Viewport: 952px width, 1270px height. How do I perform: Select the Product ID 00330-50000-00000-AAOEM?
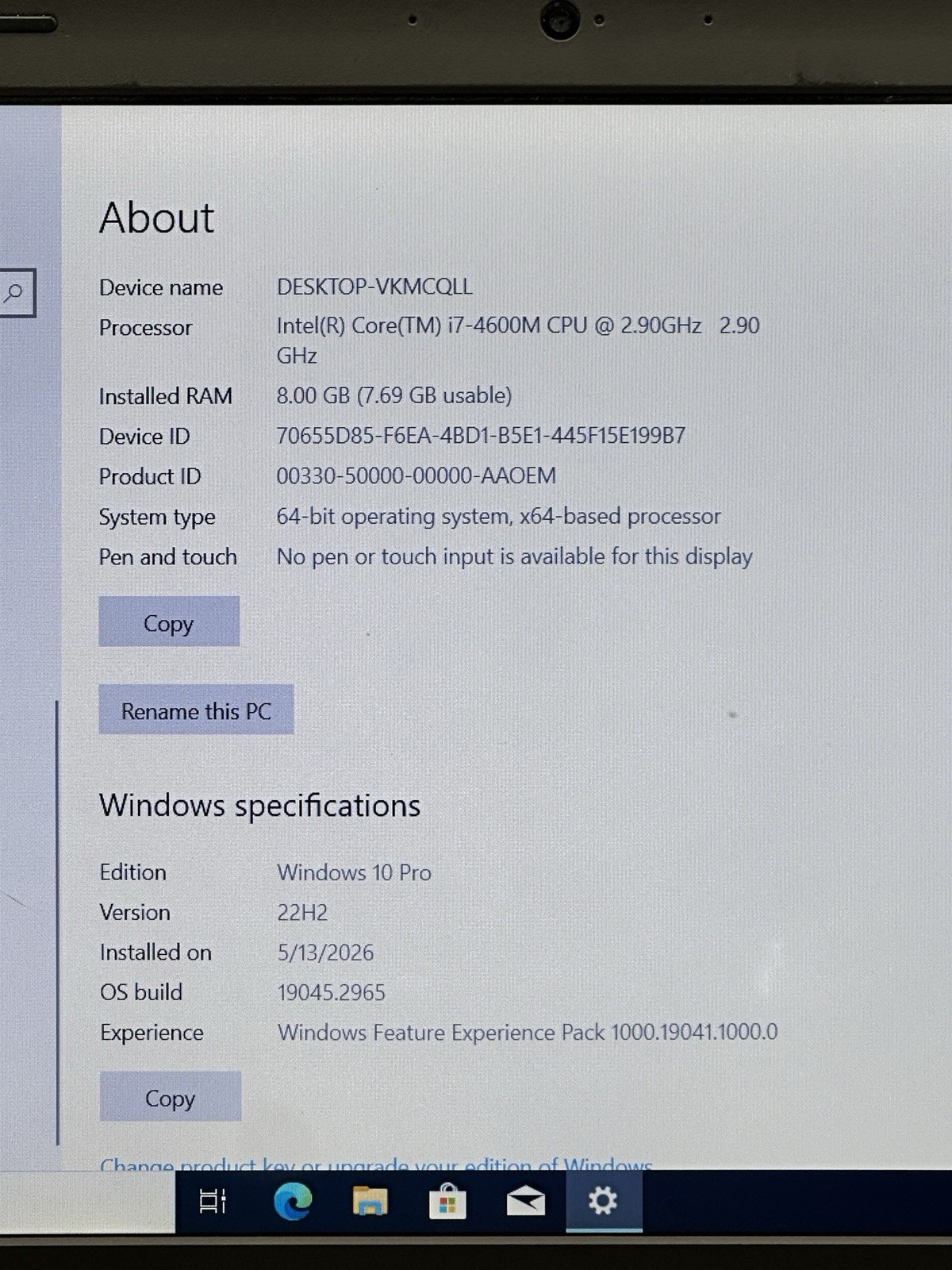point(416,475)
